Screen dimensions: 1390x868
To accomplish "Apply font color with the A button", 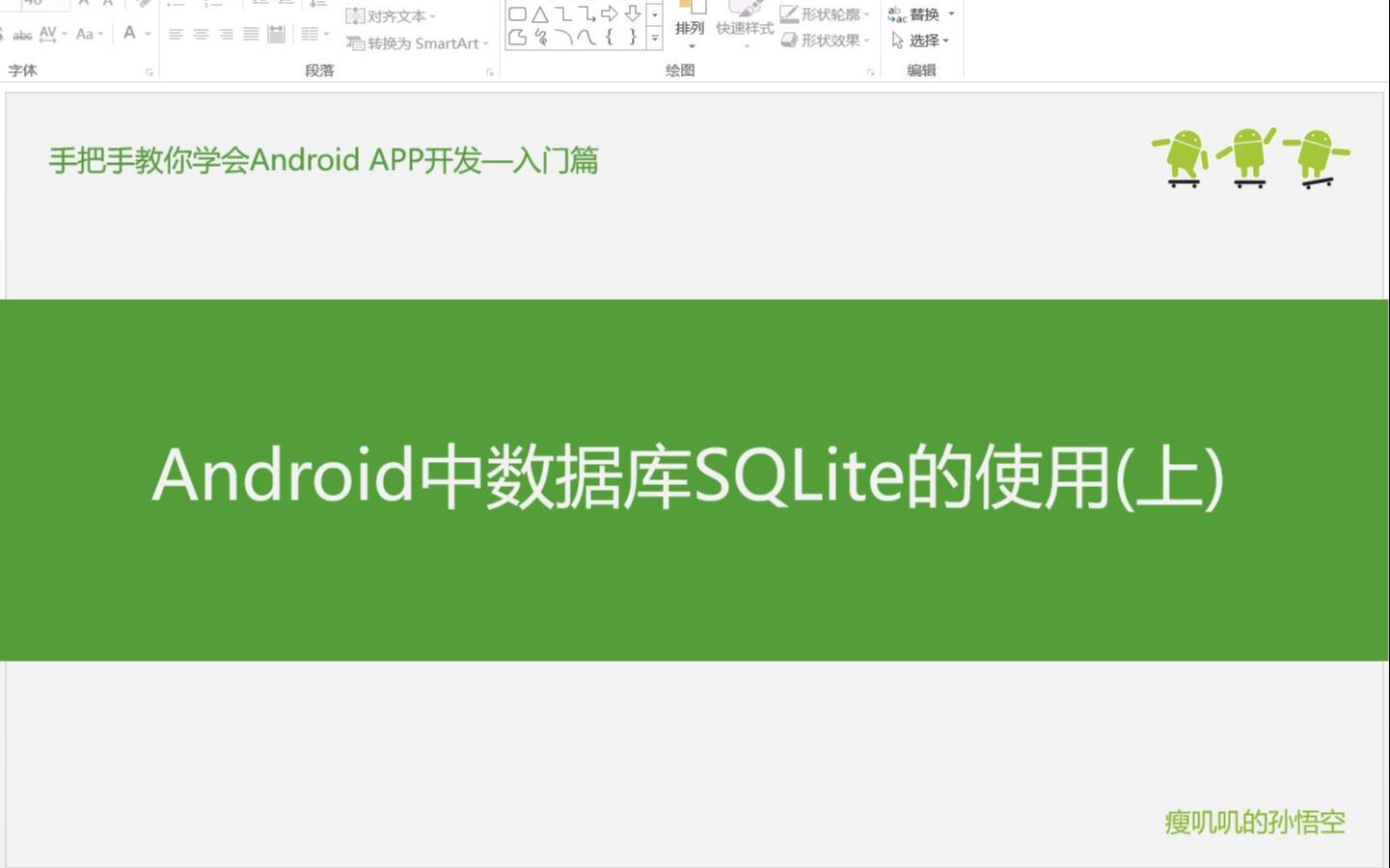I will 129,33.
